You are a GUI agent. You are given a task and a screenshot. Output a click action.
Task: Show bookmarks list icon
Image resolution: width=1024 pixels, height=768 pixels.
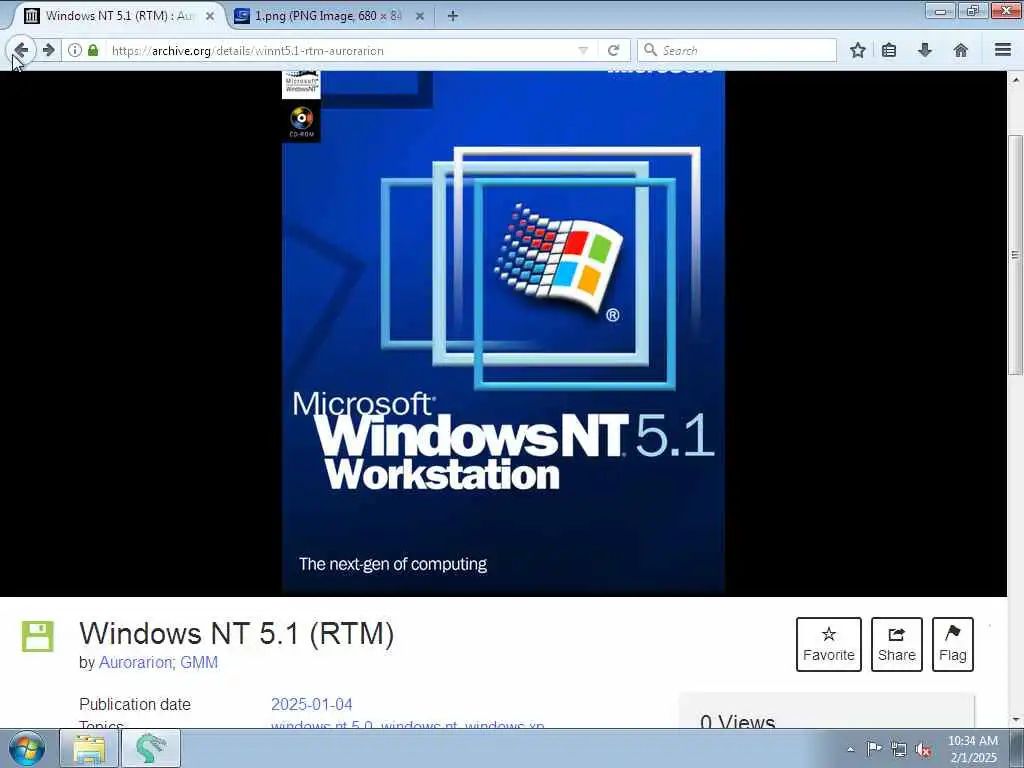(x=889, y=50)
